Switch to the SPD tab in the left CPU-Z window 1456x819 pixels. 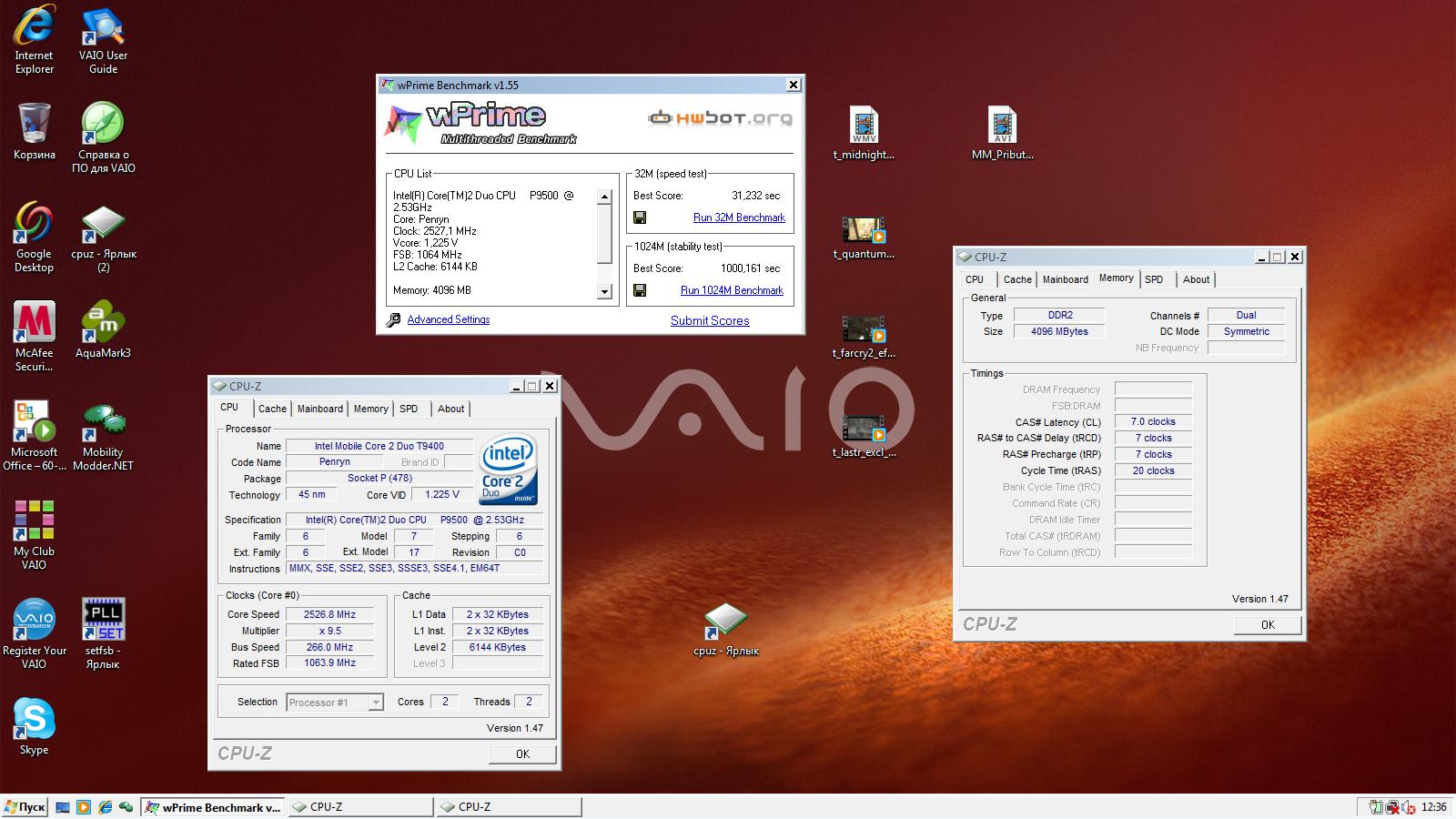point(409,409)
